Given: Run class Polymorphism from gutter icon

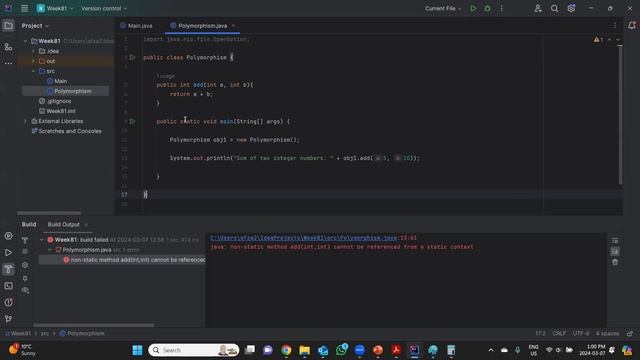Looking at the screenshot, I should pos(132,58).
